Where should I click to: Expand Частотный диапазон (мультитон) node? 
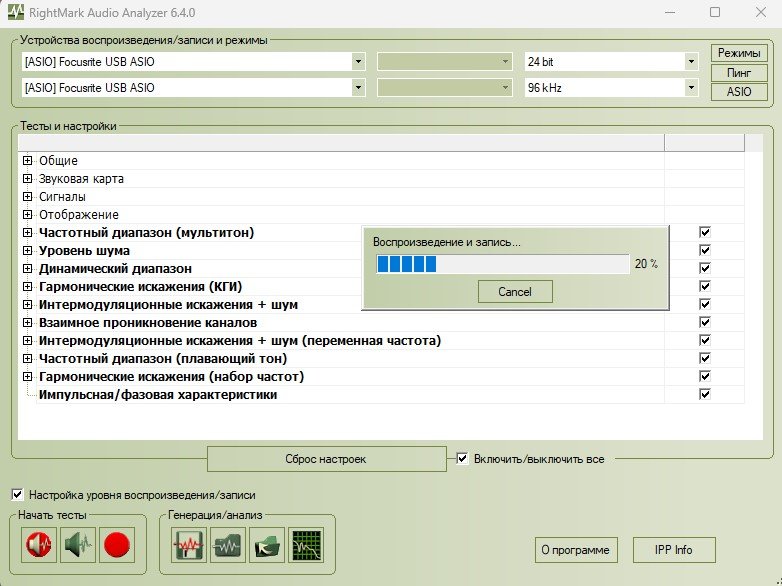(x=27, y=232)
